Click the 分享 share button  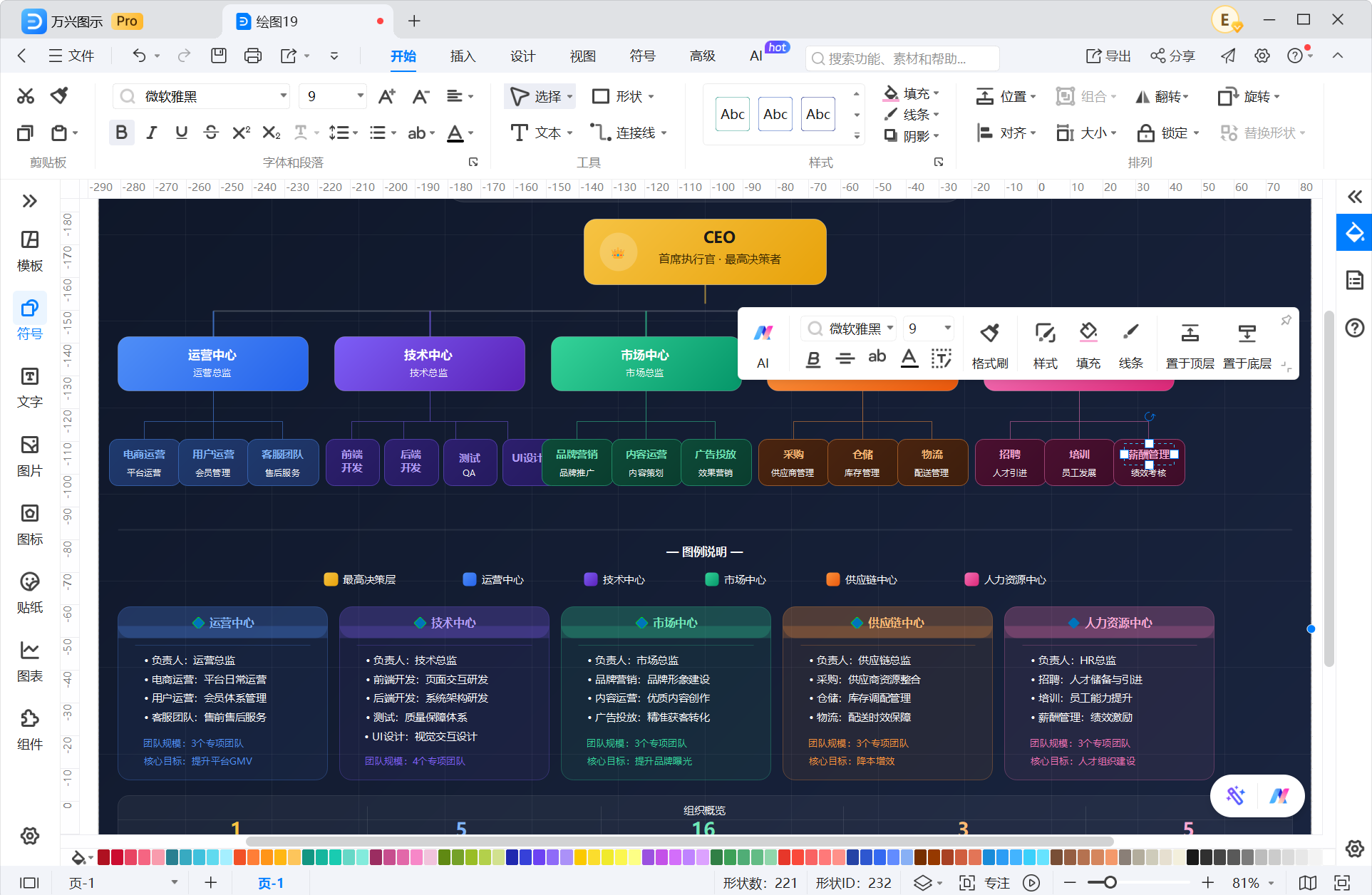[1173, 56]
